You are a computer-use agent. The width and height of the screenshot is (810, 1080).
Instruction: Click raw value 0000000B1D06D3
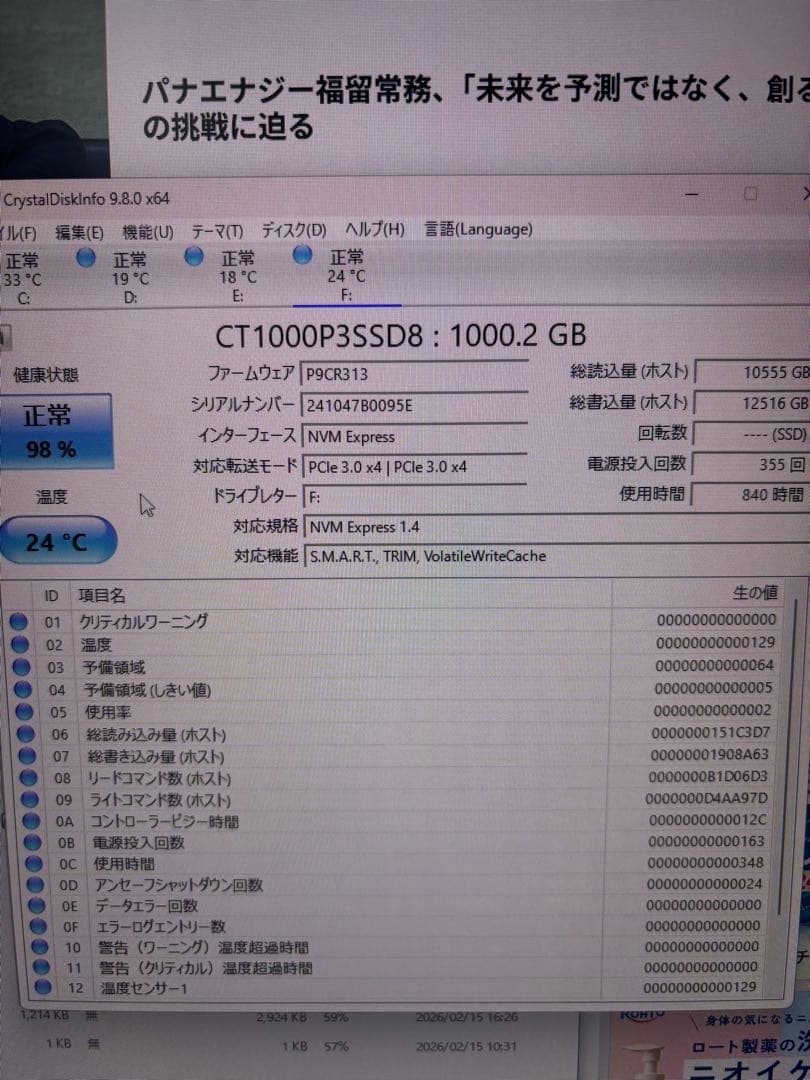click(708, 776)
